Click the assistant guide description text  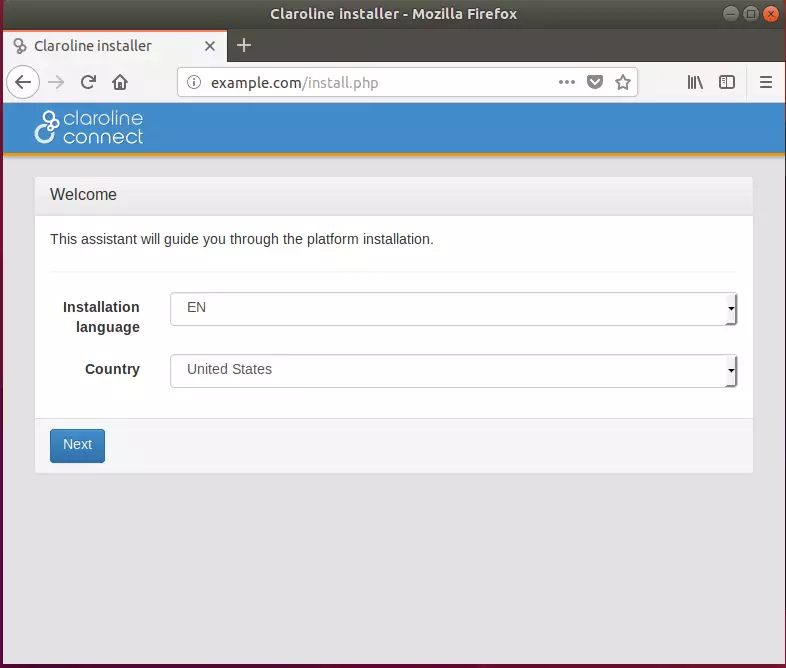tap(242, 239)
